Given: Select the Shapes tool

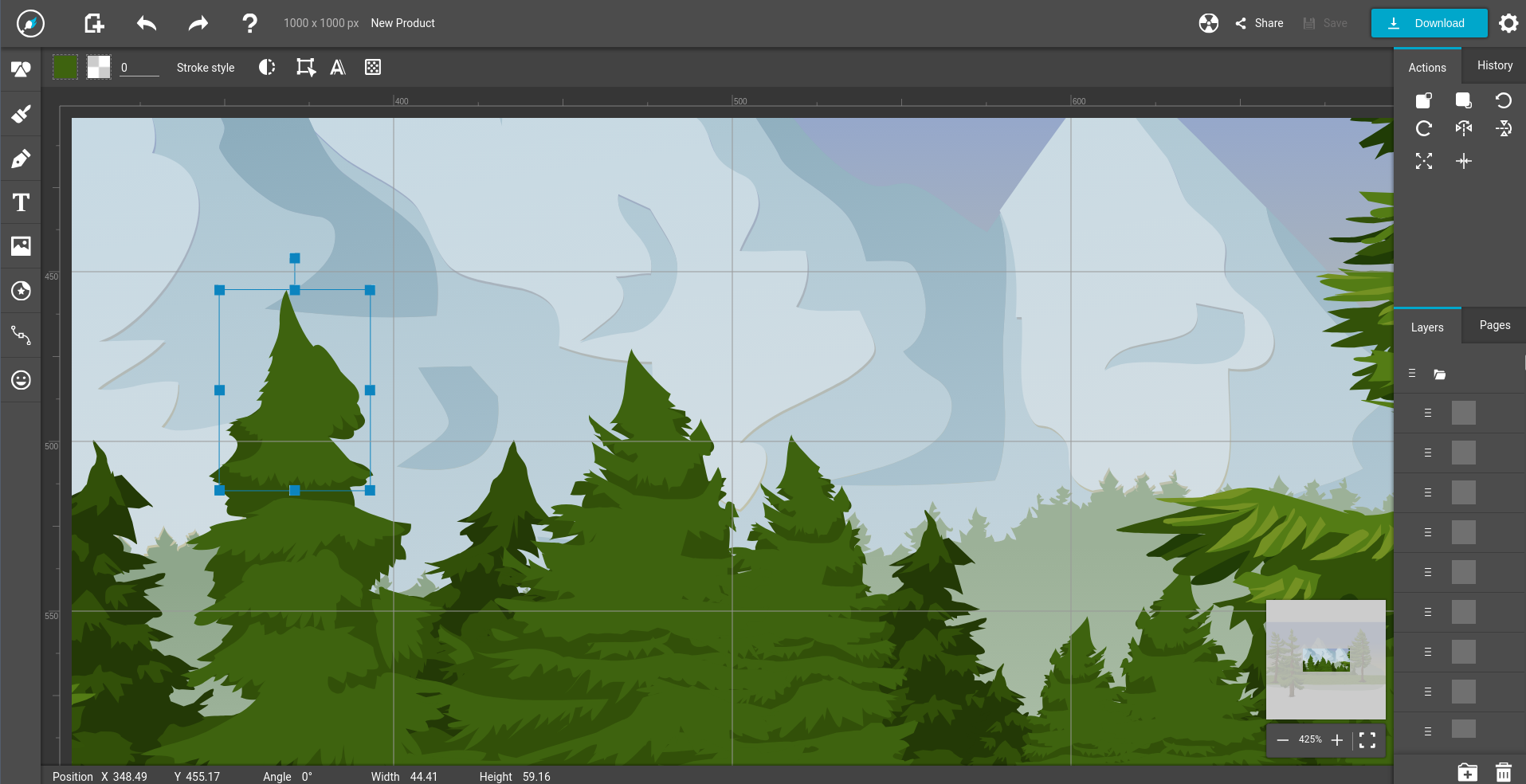Looking at the screenshot, I should click(x=21, y=69).
